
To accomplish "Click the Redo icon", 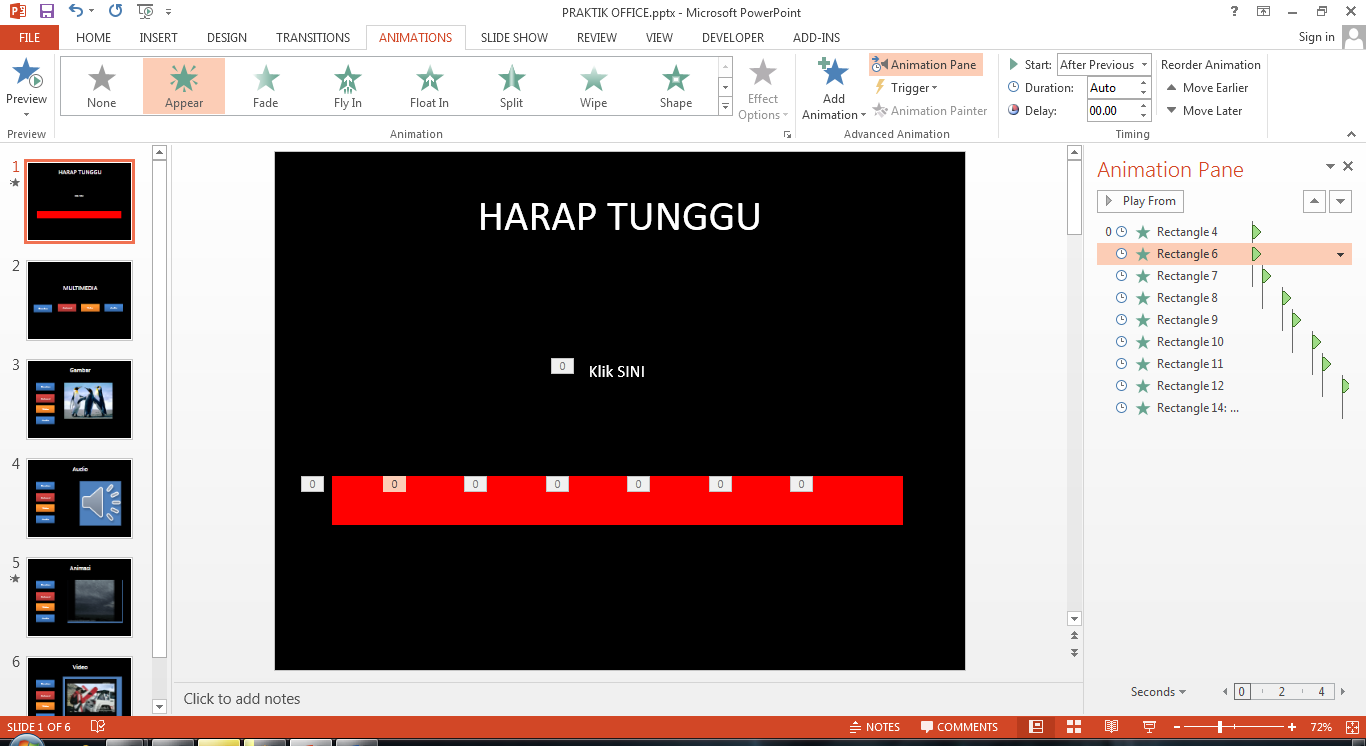I will point(115,12).
